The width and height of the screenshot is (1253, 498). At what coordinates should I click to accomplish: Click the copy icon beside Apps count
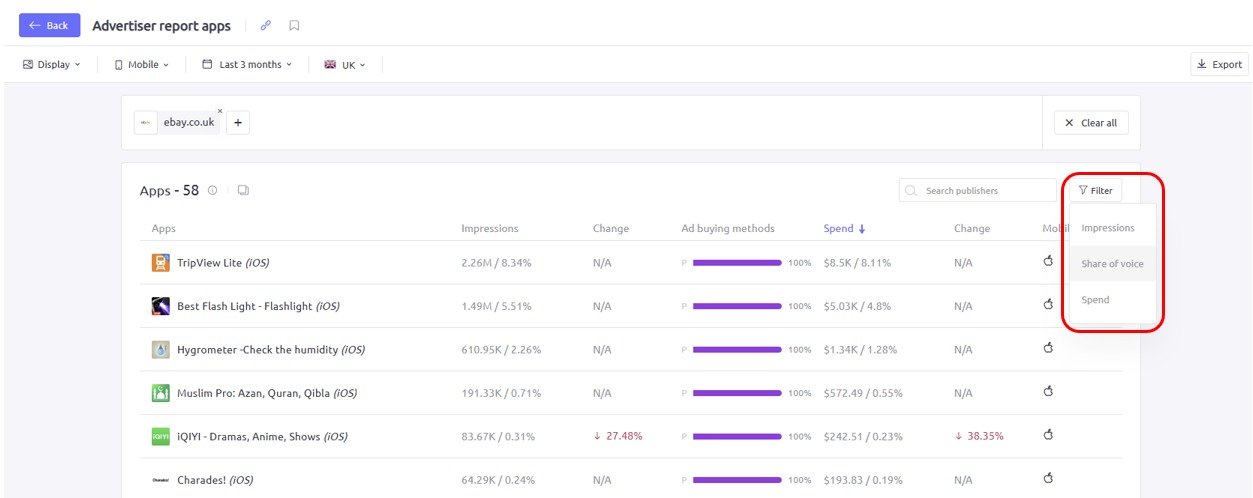(243, 191)
